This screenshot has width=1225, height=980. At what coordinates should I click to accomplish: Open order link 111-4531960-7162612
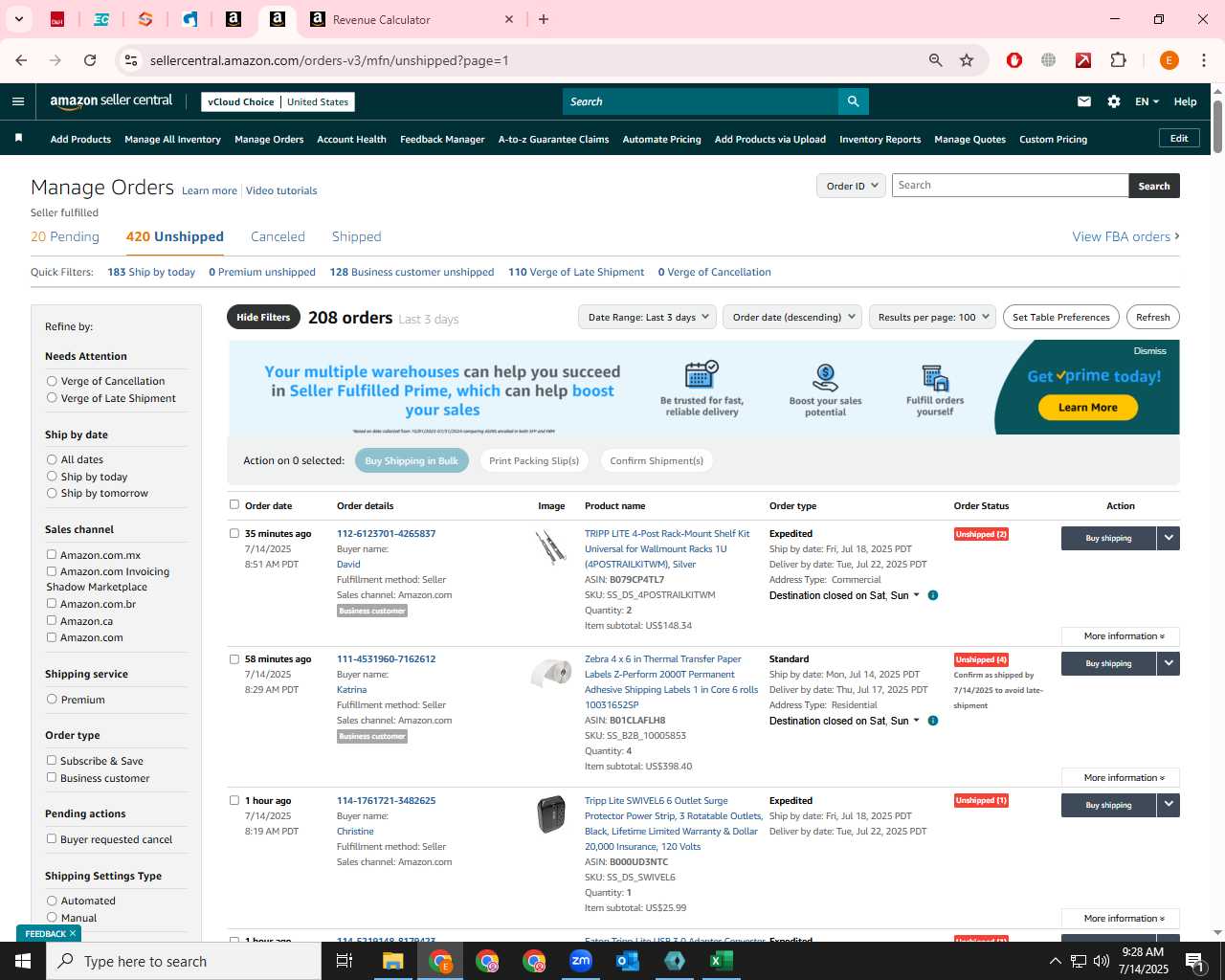click(x=386, y=658)
